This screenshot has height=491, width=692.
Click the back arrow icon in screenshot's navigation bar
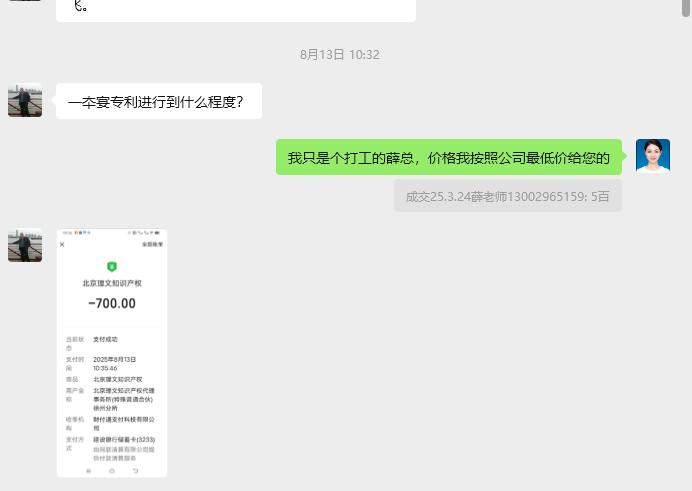(x=135, y=471)
